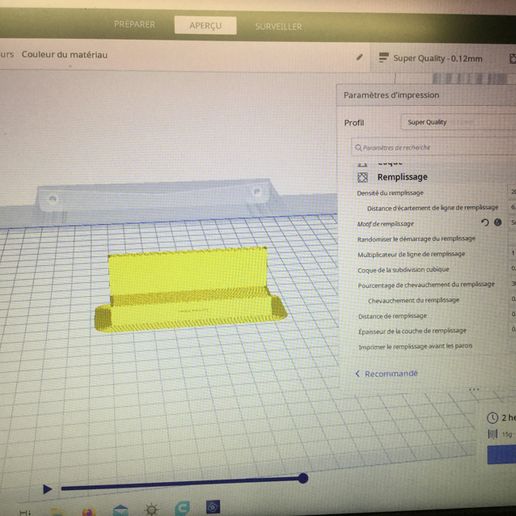Select the Multiplicateur de ligne de remplissage setting

[411, 254]
